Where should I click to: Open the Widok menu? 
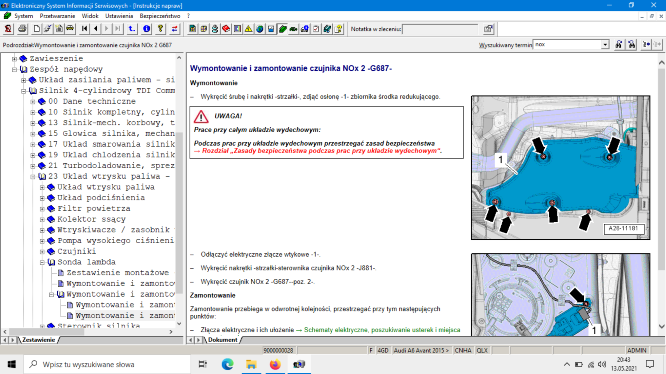[90, 16]
